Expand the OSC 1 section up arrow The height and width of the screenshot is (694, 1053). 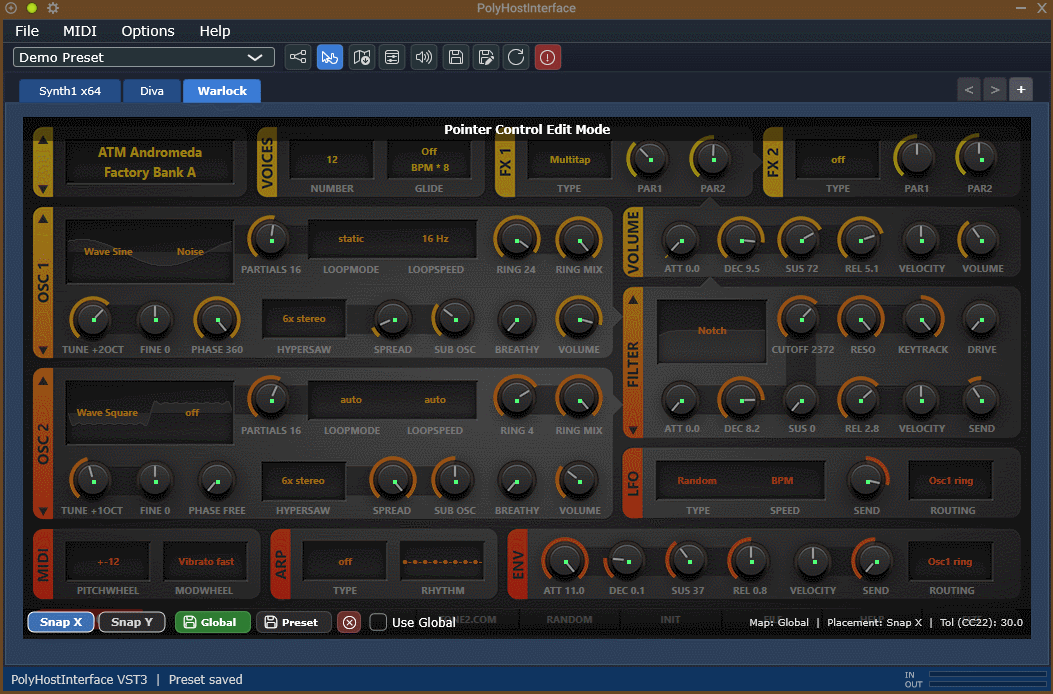43,219
